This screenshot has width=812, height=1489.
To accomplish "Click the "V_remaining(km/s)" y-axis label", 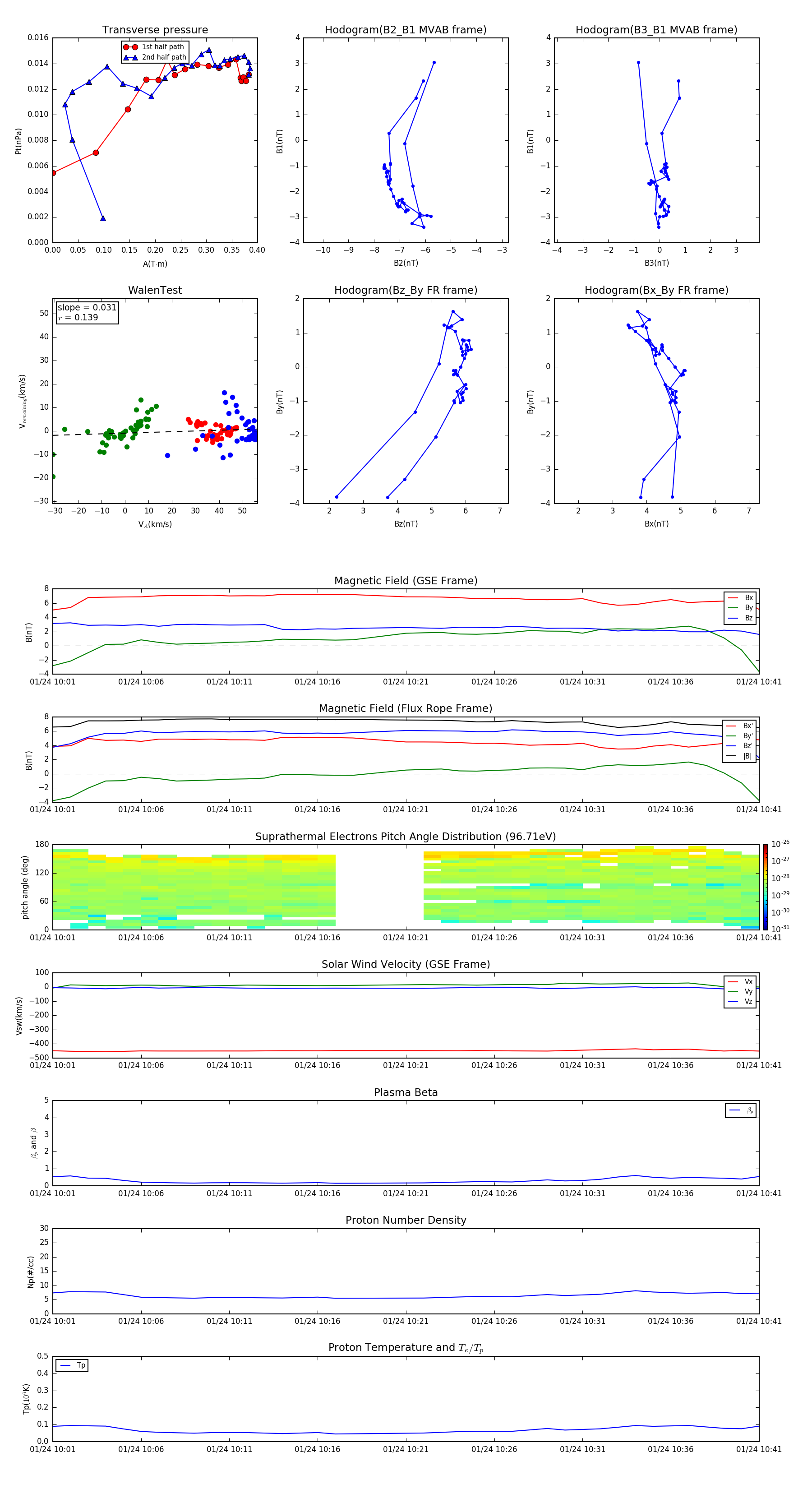I will [x=22, y=401].
